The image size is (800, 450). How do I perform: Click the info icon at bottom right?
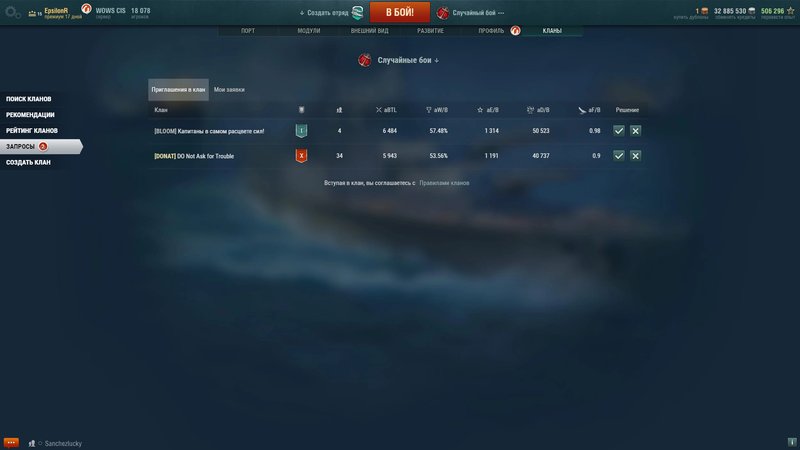coord(791,442)
